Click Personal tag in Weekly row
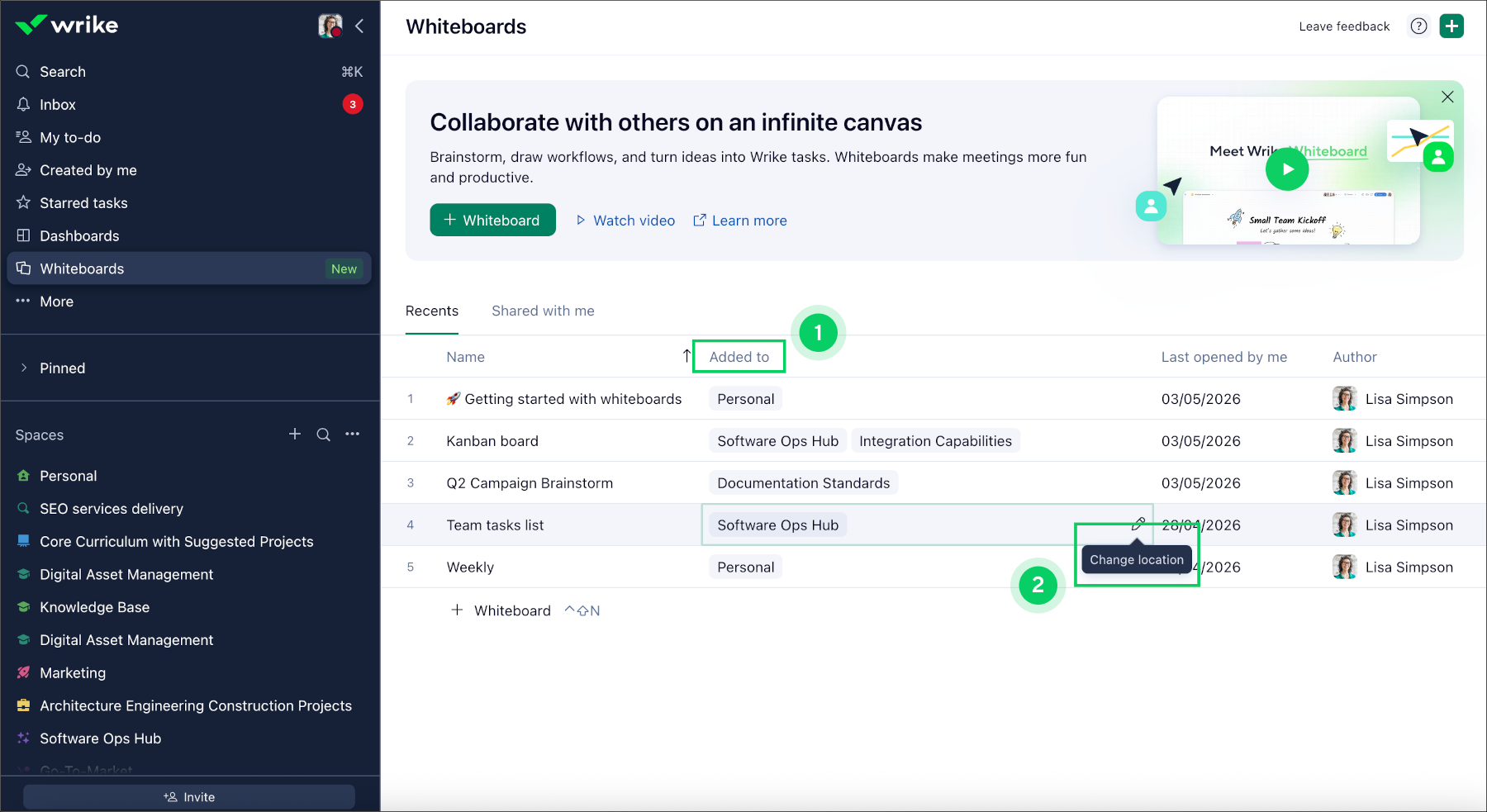This screenshot has width=1487, height=812. coord(746,567)
